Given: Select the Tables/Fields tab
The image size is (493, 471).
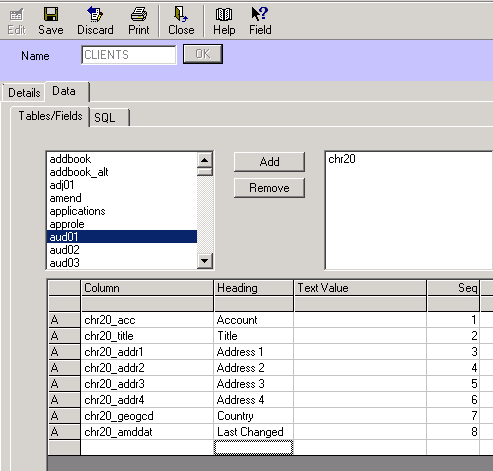Looking at the screenshot, I should [50, 116].
